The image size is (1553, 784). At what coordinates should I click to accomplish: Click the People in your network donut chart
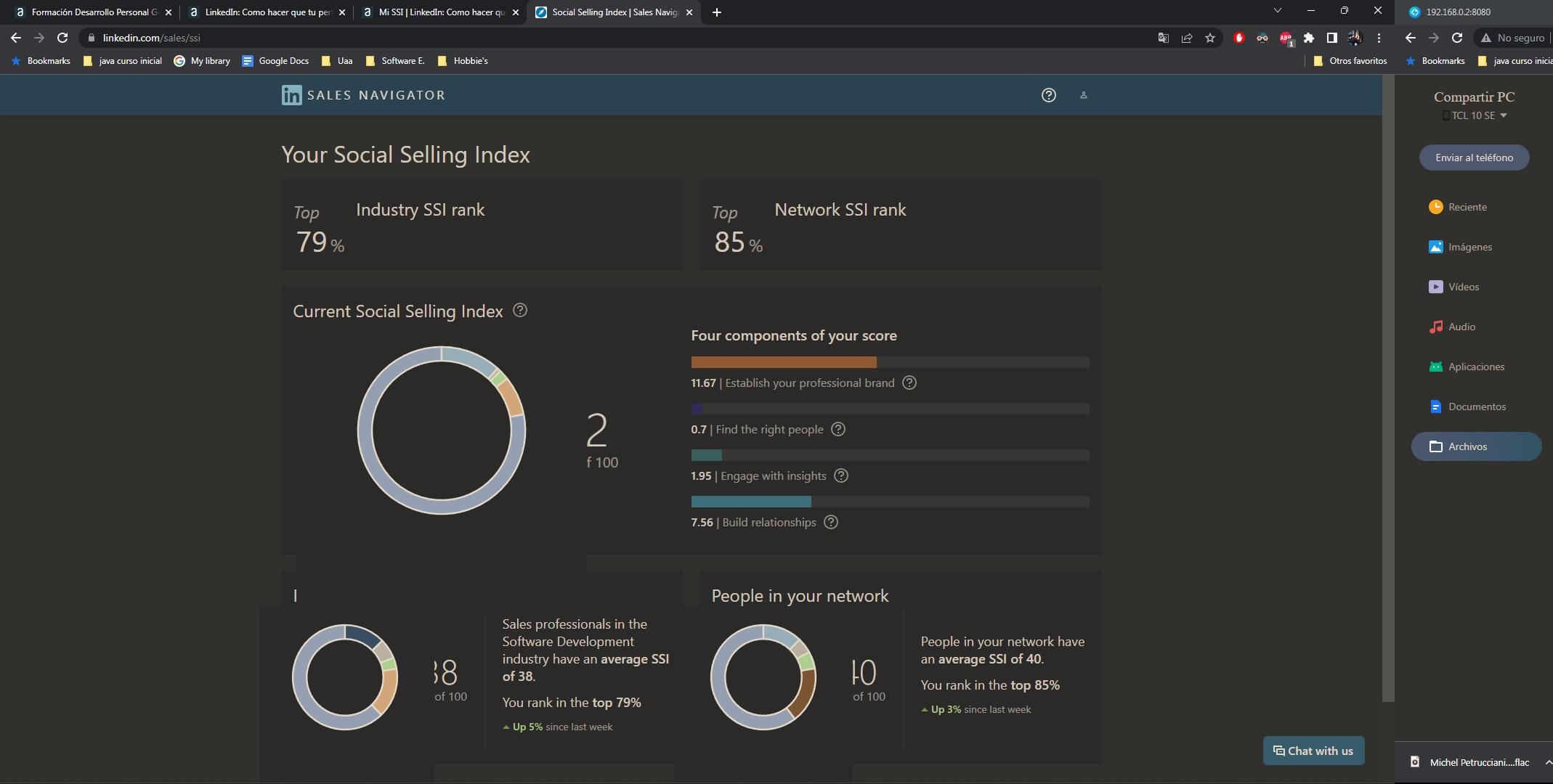pyautogui.click(x=763, y=677)
